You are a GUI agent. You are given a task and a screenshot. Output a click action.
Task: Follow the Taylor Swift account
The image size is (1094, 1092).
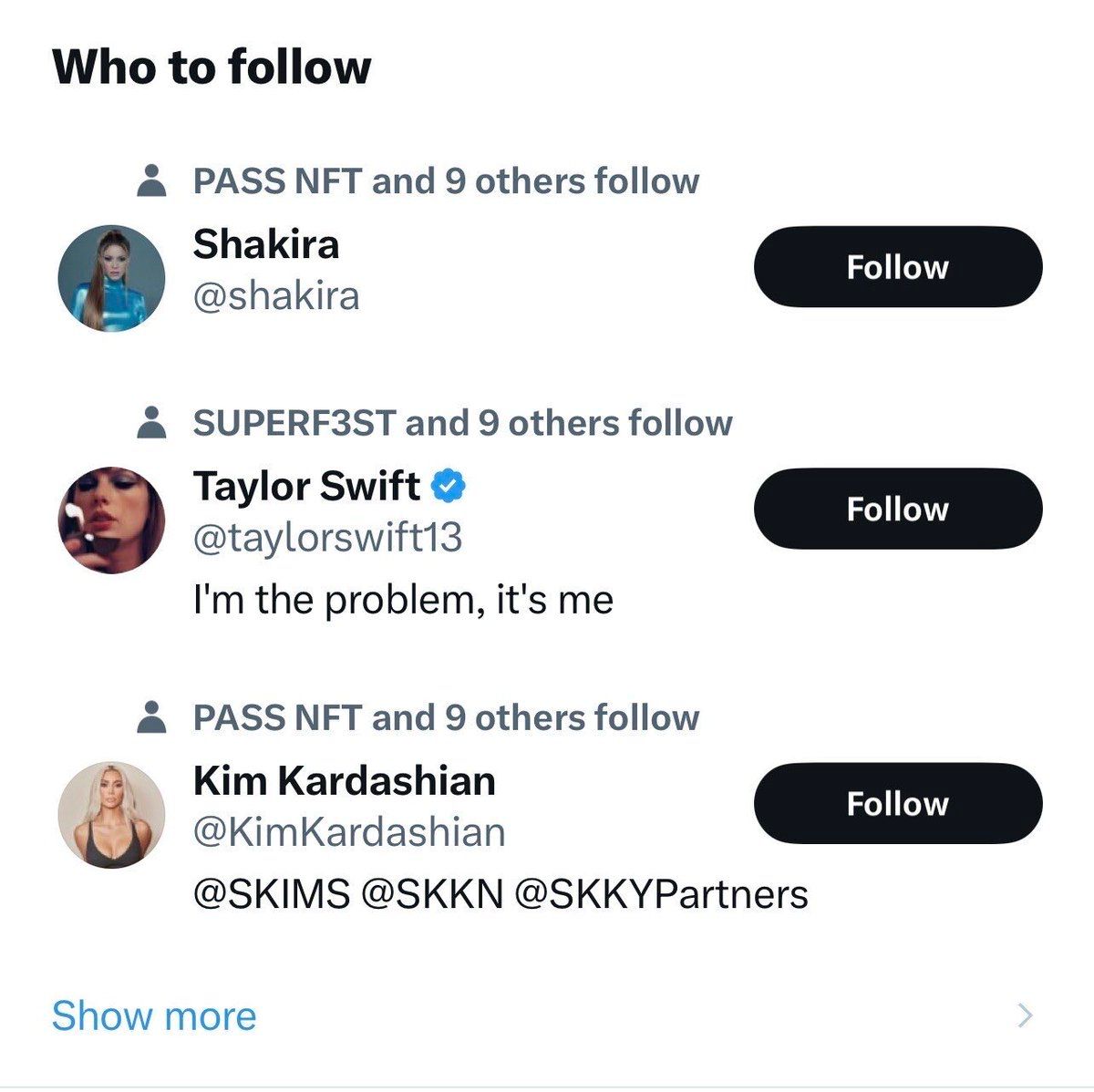(897, 509)
